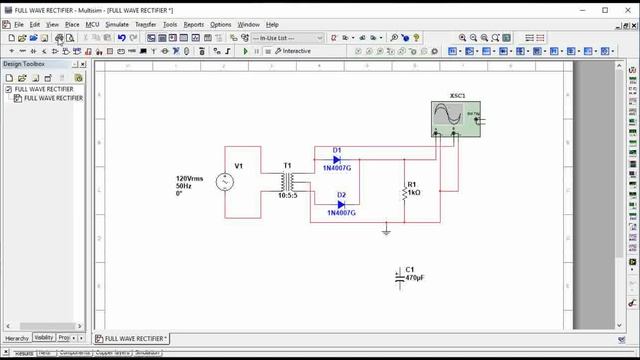Select the XSC1 oscilloscope instrument
Image resolution: width=640 pixels, height=360 pixels.
[x=456, y=119]
